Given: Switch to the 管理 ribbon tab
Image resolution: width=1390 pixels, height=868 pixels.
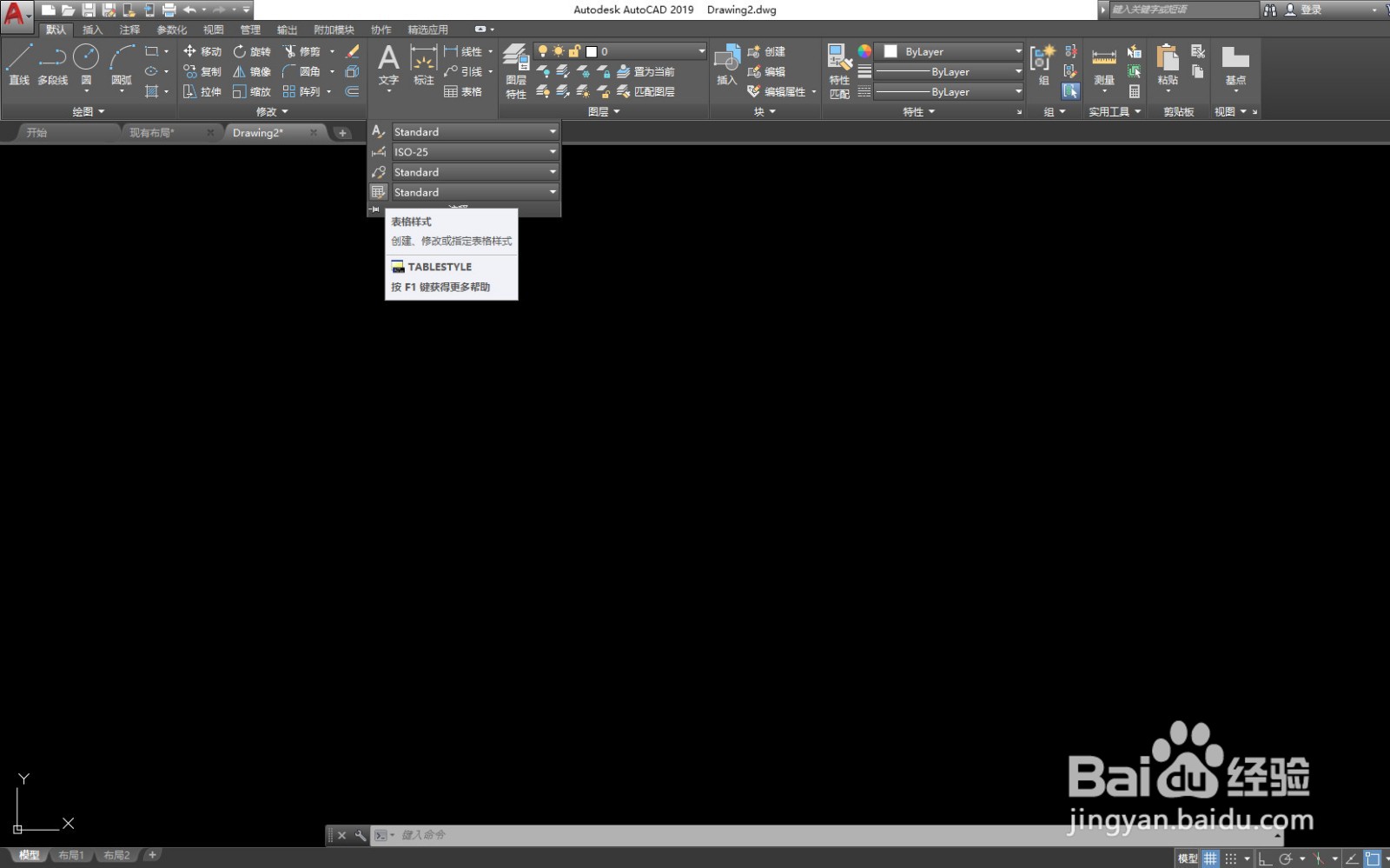Looking at the screenshot, I should point(250,30).
